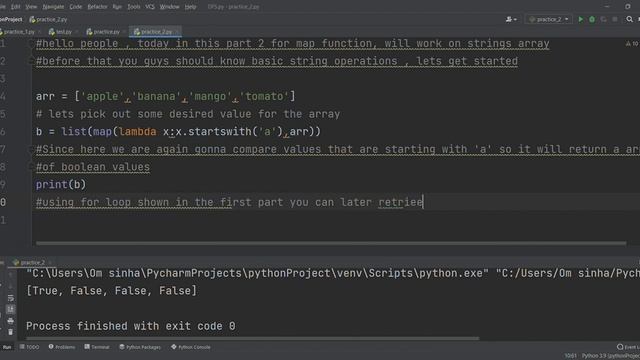Close the practice_2.py editor tab
640x360 pixels.
[177, 31]
